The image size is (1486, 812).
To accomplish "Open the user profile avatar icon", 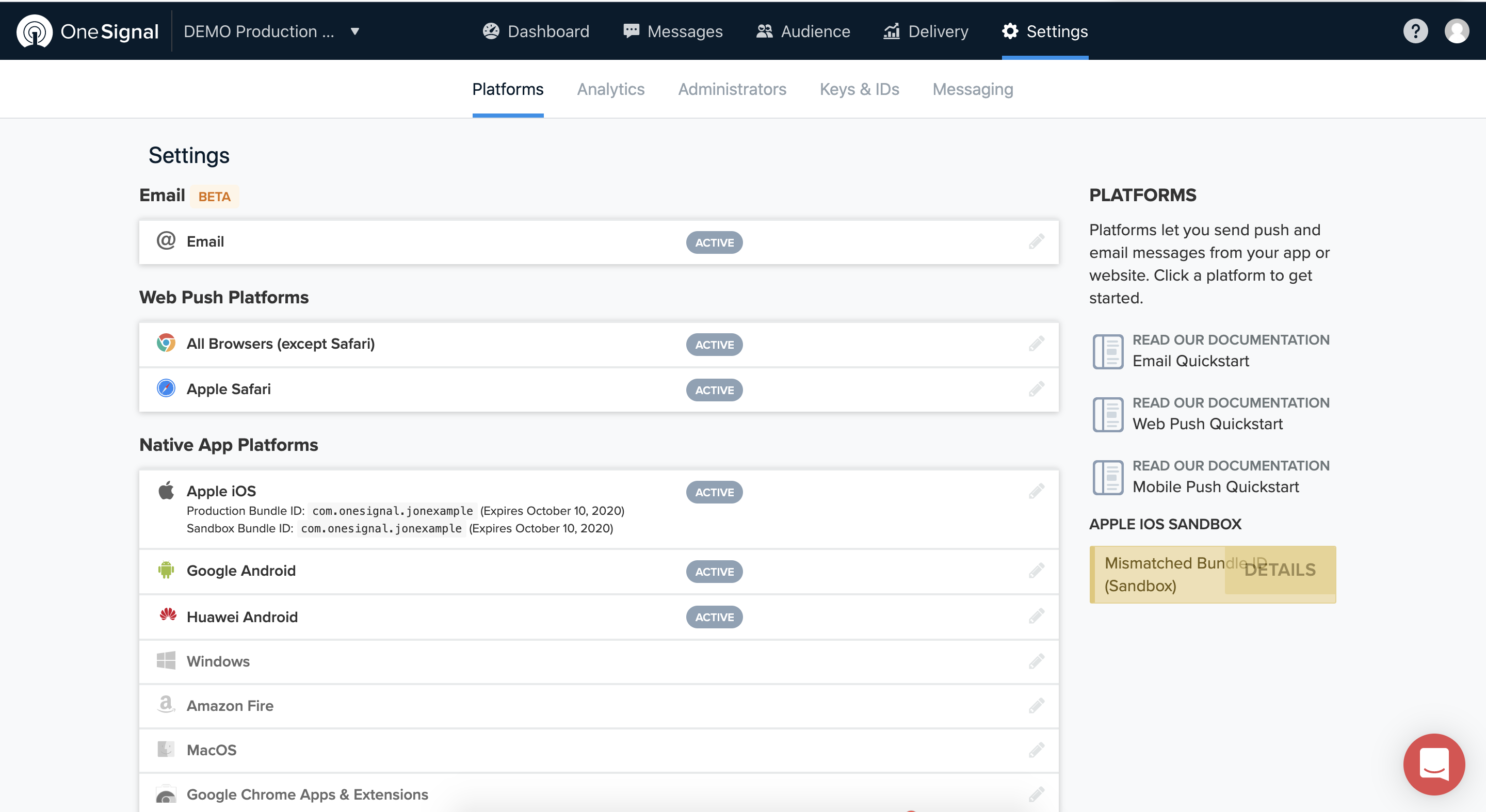I will coord(1456,31).
